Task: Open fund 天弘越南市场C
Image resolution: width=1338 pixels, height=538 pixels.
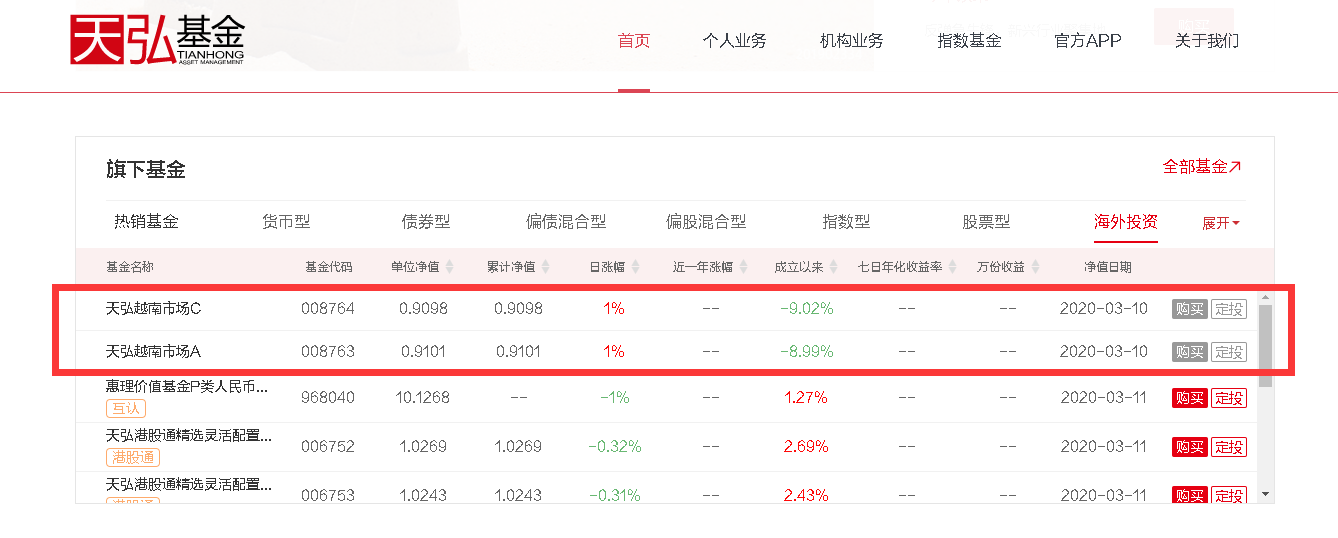Action: point(153,308)
